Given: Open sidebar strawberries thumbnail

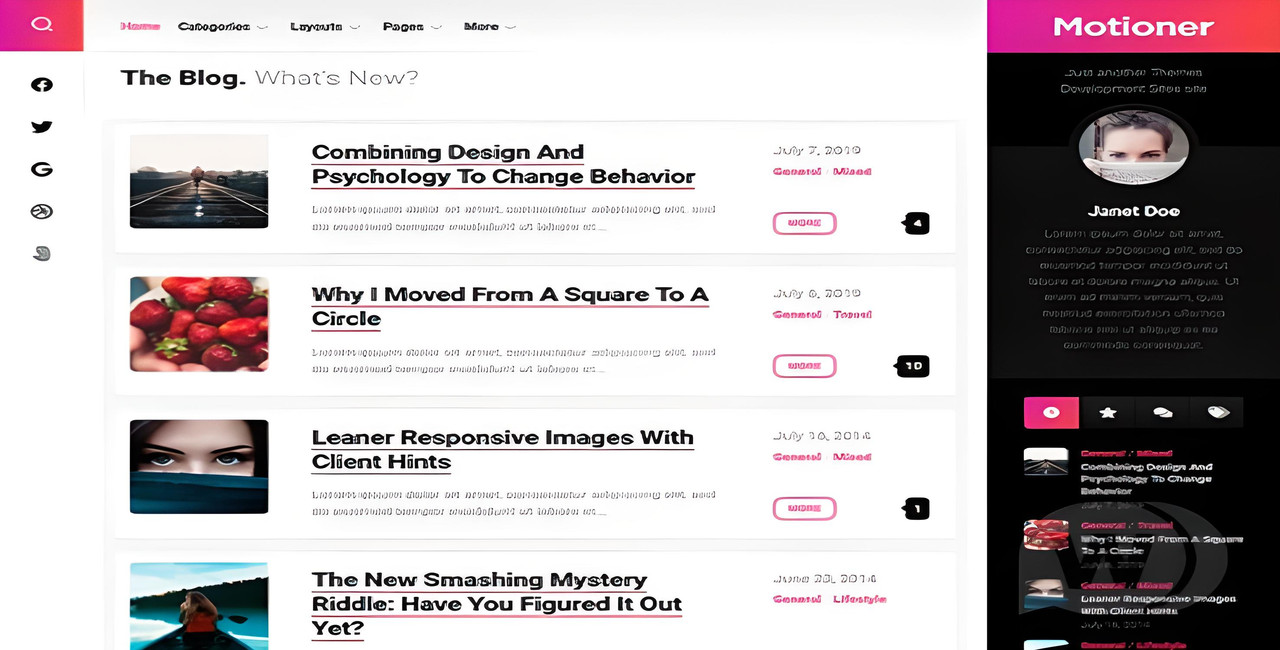Looking at the screenshot, I should coord(1046,535).
